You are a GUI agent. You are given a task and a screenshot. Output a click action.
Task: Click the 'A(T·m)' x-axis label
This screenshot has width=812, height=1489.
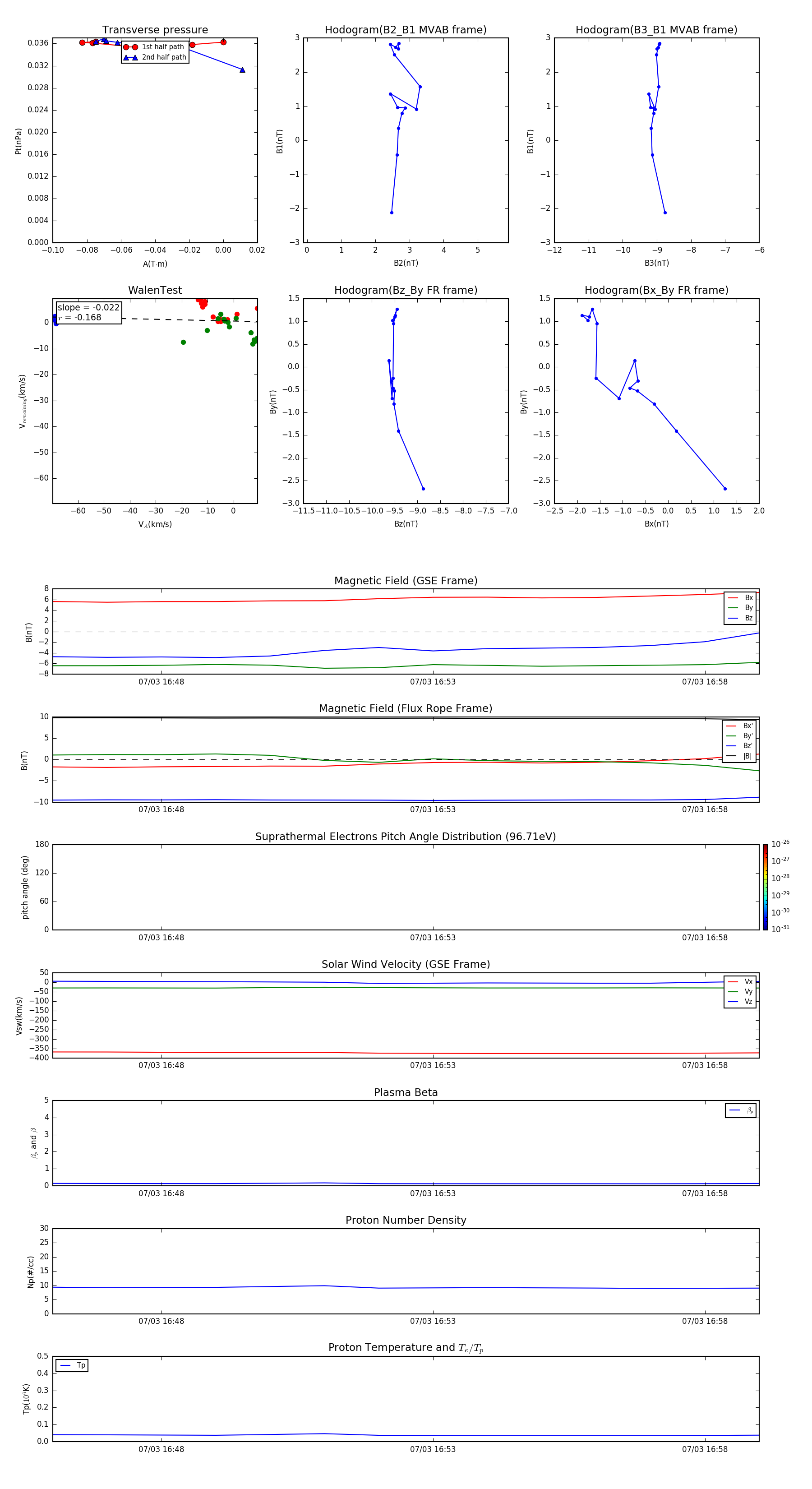pos(155,264)
